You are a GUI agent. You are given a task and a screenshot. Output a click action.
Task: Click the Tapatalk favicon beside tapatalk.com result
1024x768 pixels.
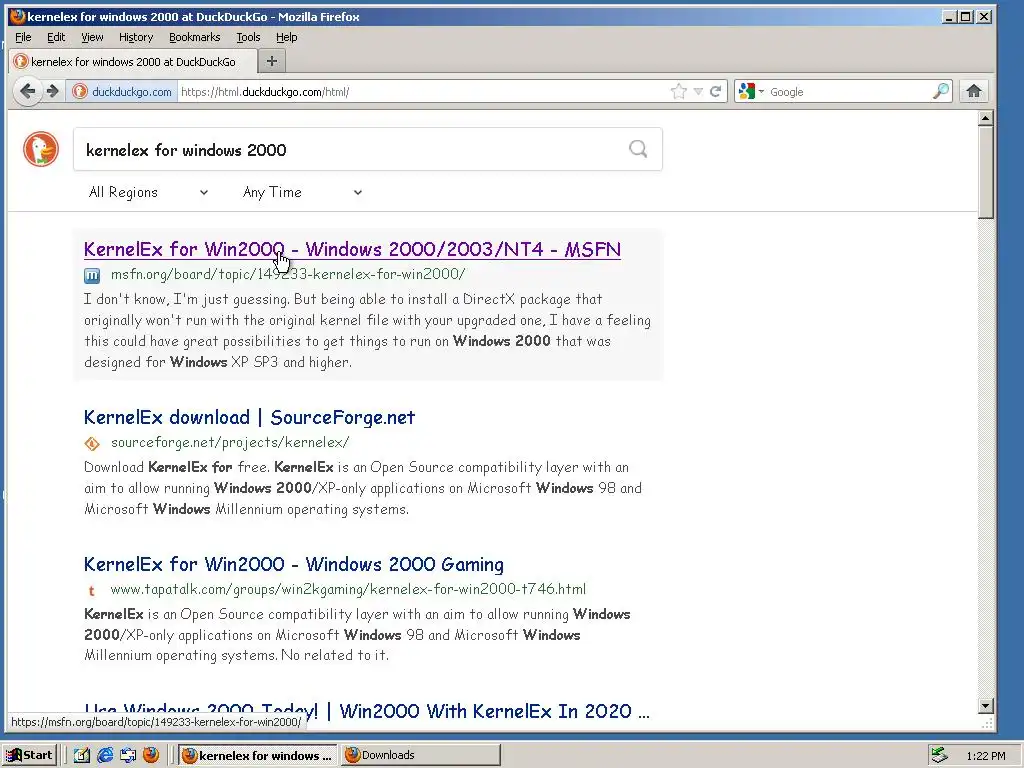(91, 590)
